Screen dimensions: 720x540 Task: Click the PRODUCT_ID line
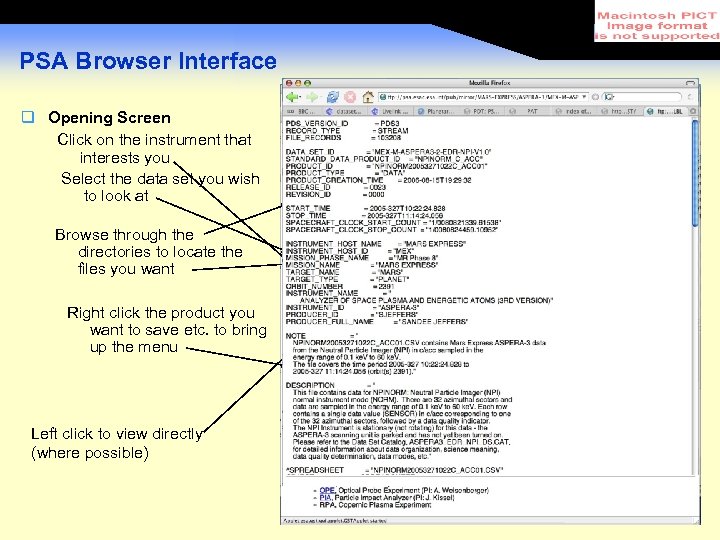pyautogui.click(x=386, y=166)
